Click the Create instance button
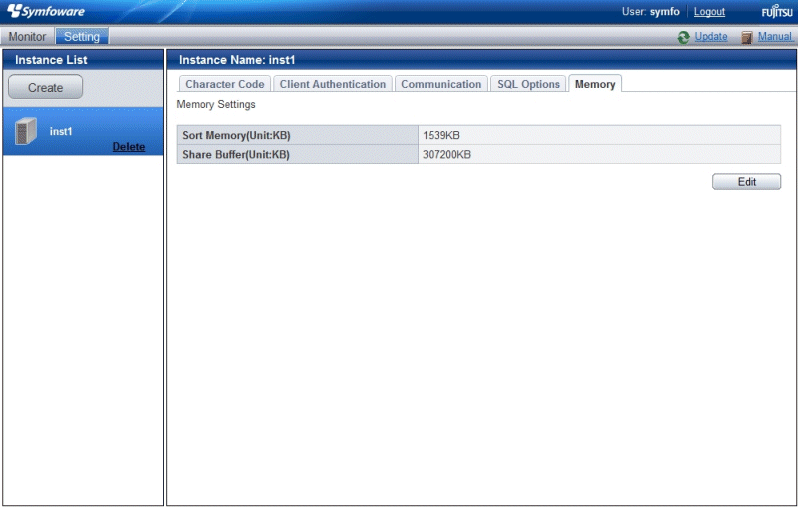798x507 pixels. 45,88
